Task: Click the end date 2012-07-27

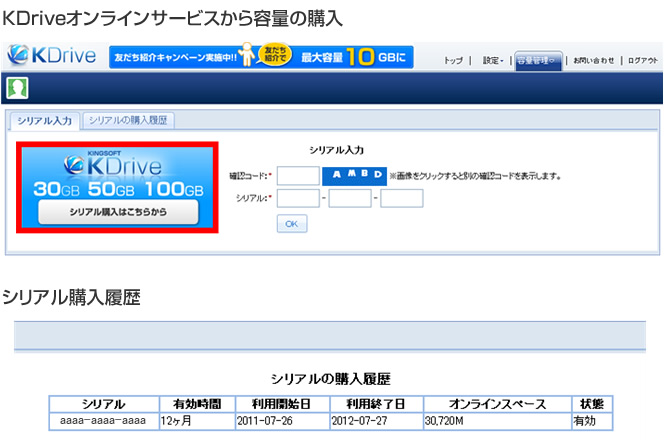Action: pyautogui.click(x=377, y=421)
